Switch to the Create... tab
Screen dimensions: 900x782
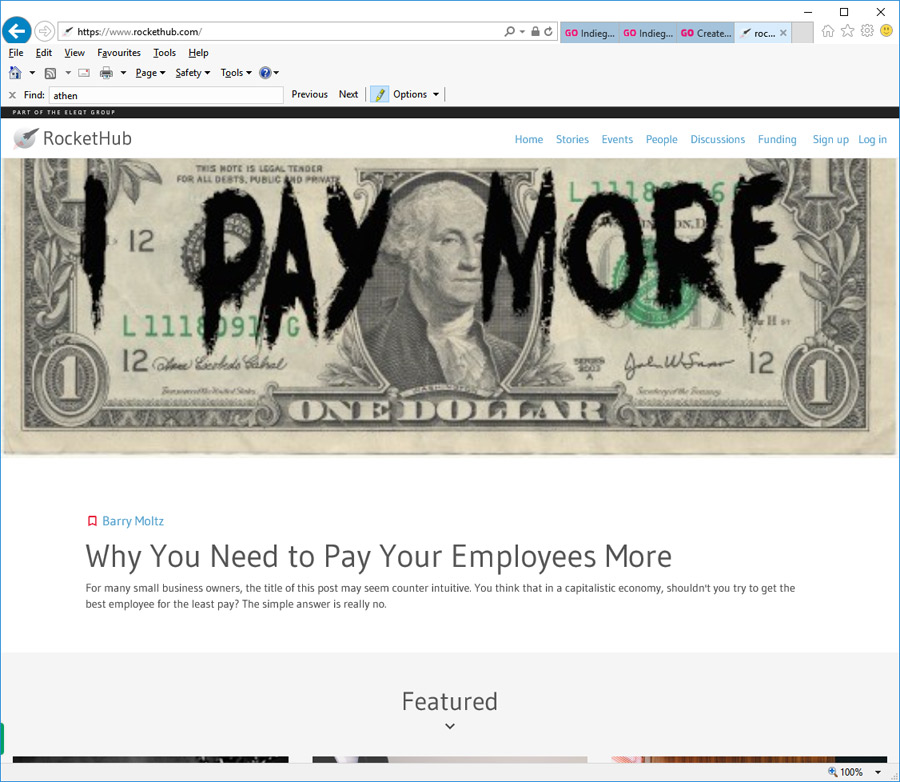[x=706, y=33]
